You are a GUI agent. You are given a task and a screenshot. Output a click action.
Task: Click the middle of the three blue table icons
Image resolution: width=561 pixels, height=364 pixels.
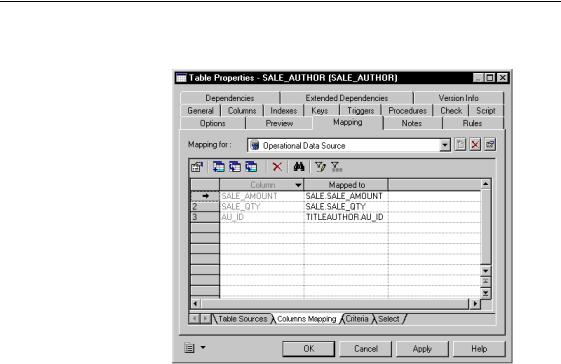(x=235, y=167)
